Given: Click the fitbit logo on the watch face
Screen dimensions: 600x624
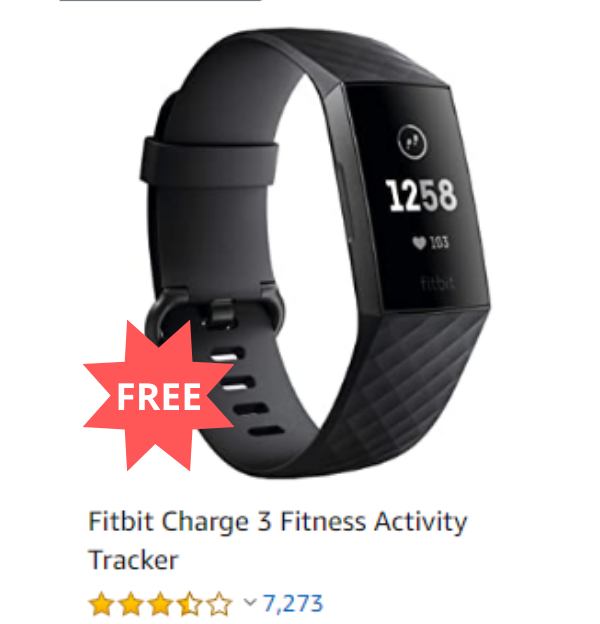Looking at the screenshot, I should point(438,283).
